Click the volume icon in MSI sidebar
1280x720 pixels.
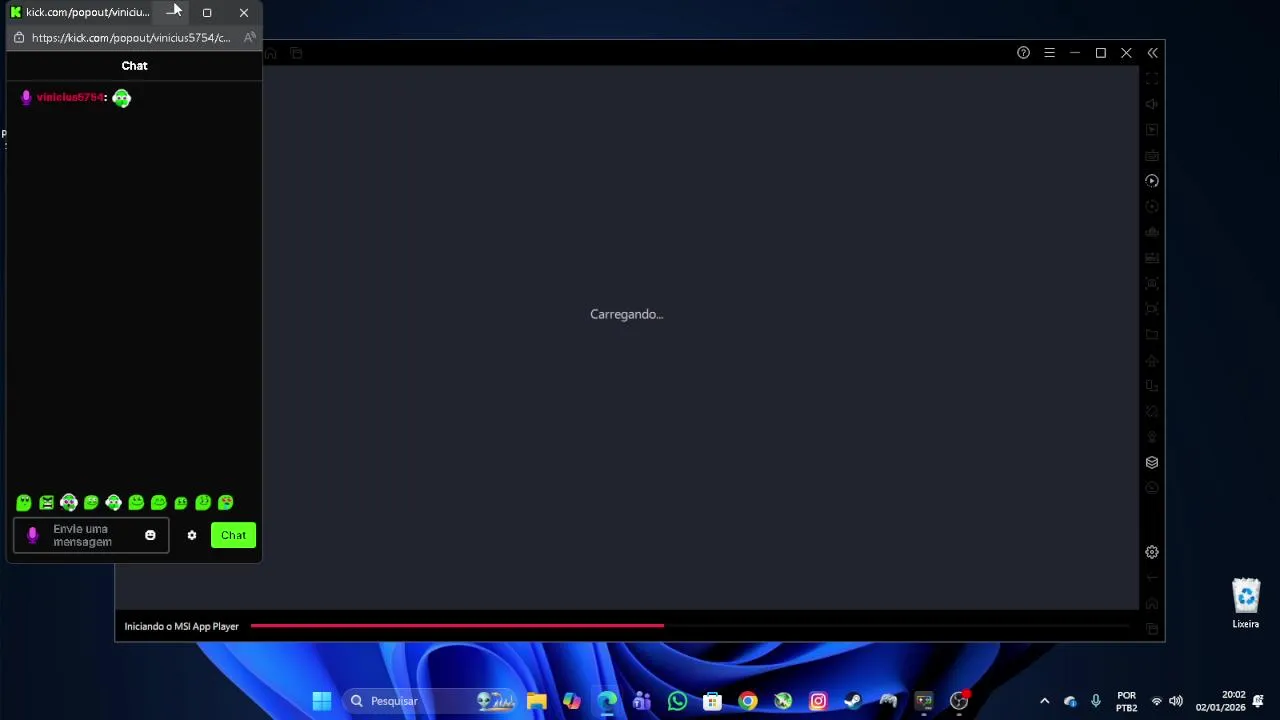coord(1152,104)
